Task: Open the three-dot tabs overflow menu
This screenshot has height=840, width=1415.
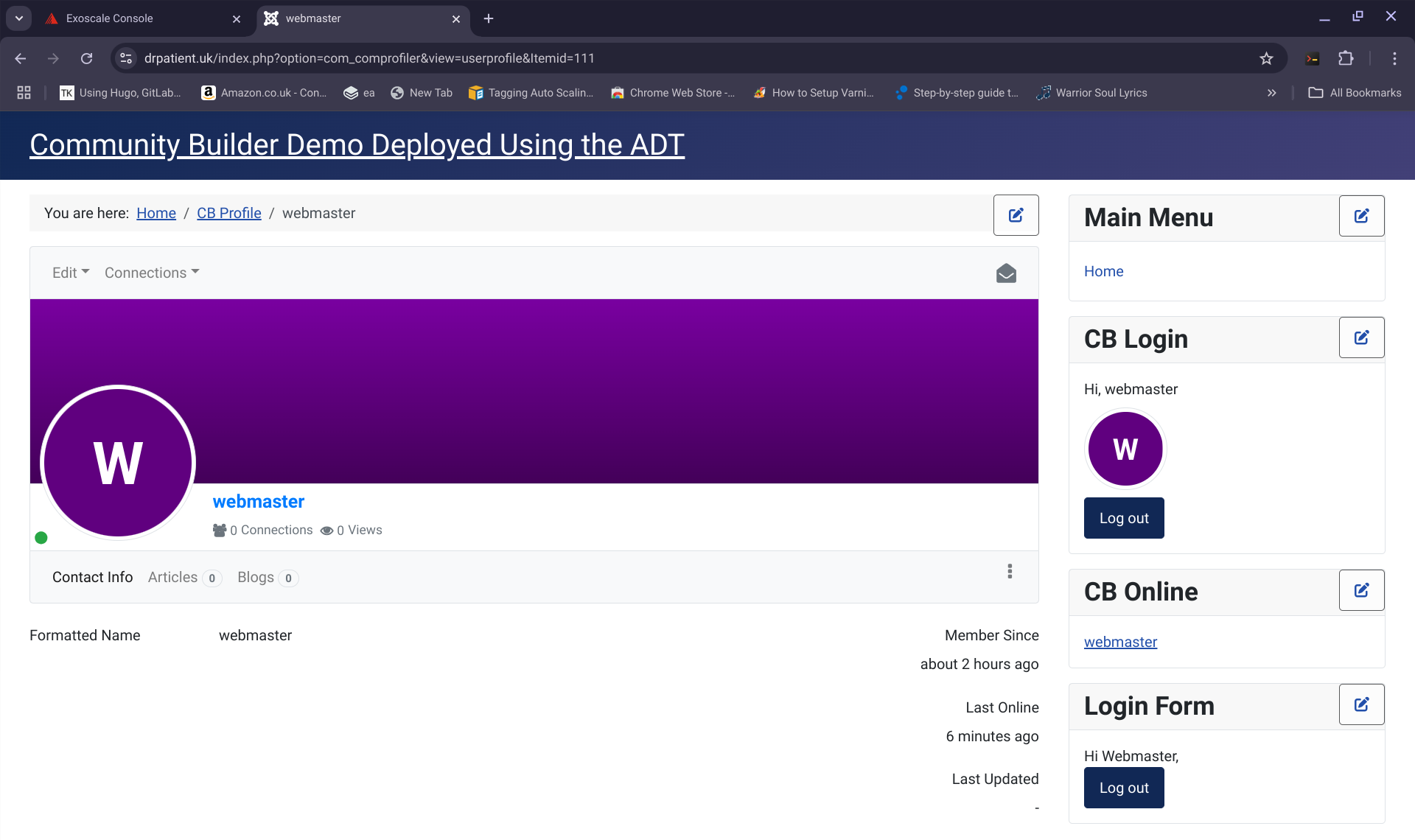Action: (1010, 571)
